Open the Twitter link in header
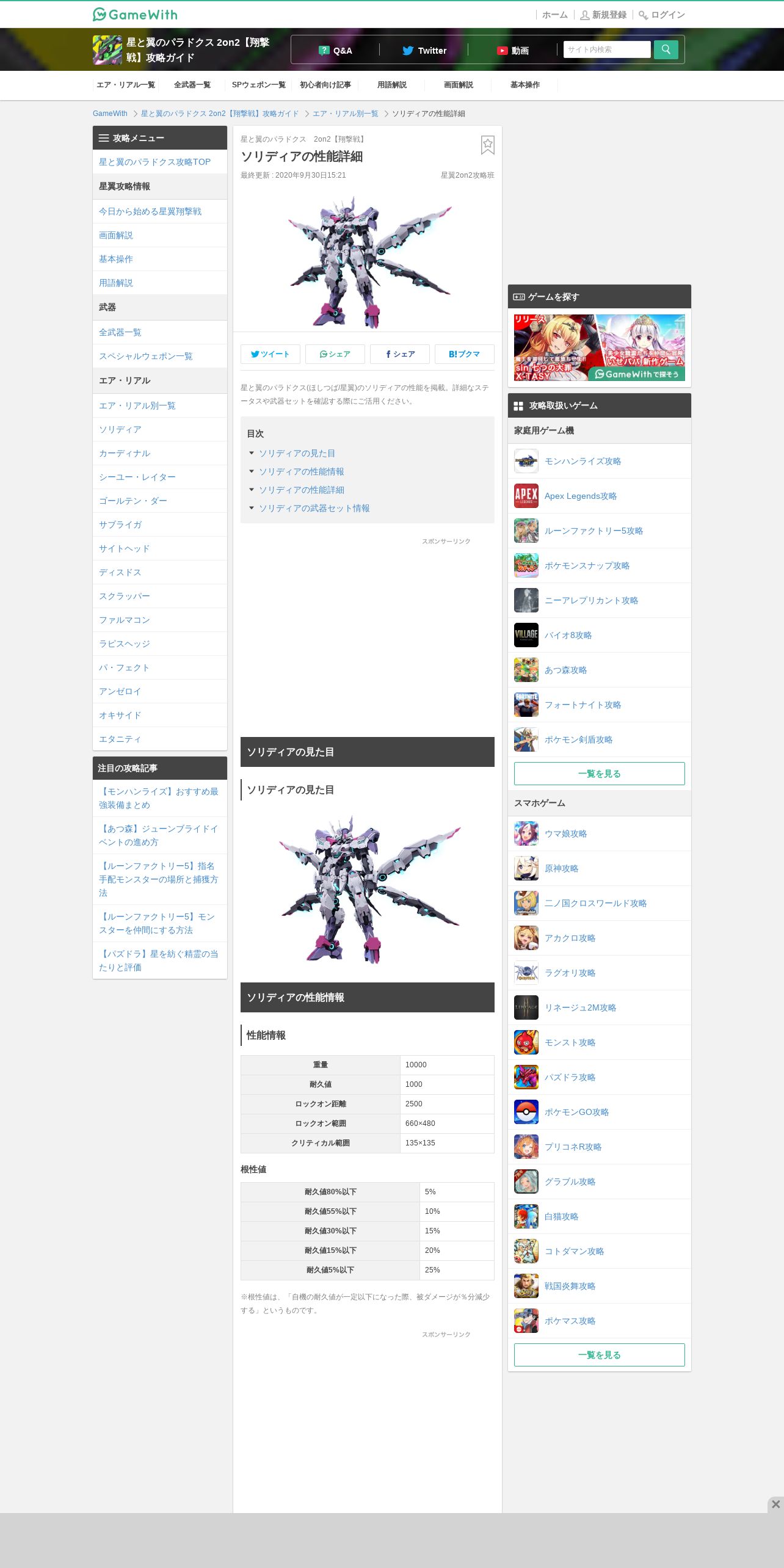Viewport: 784px width, 1568px height. tap(424, 50)
